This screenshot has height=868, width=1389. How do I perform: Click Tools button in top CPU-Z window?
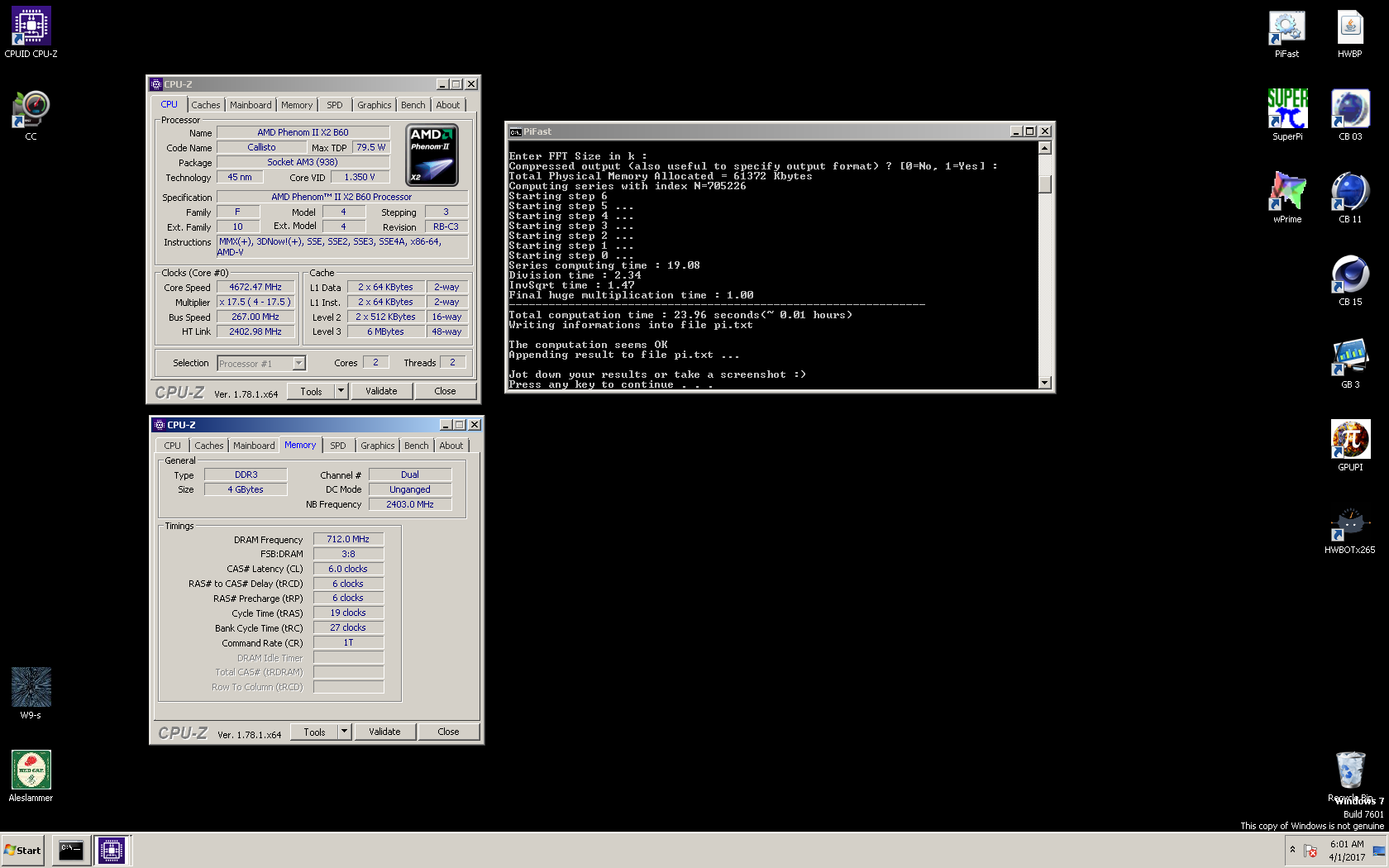tap(312, 391)
